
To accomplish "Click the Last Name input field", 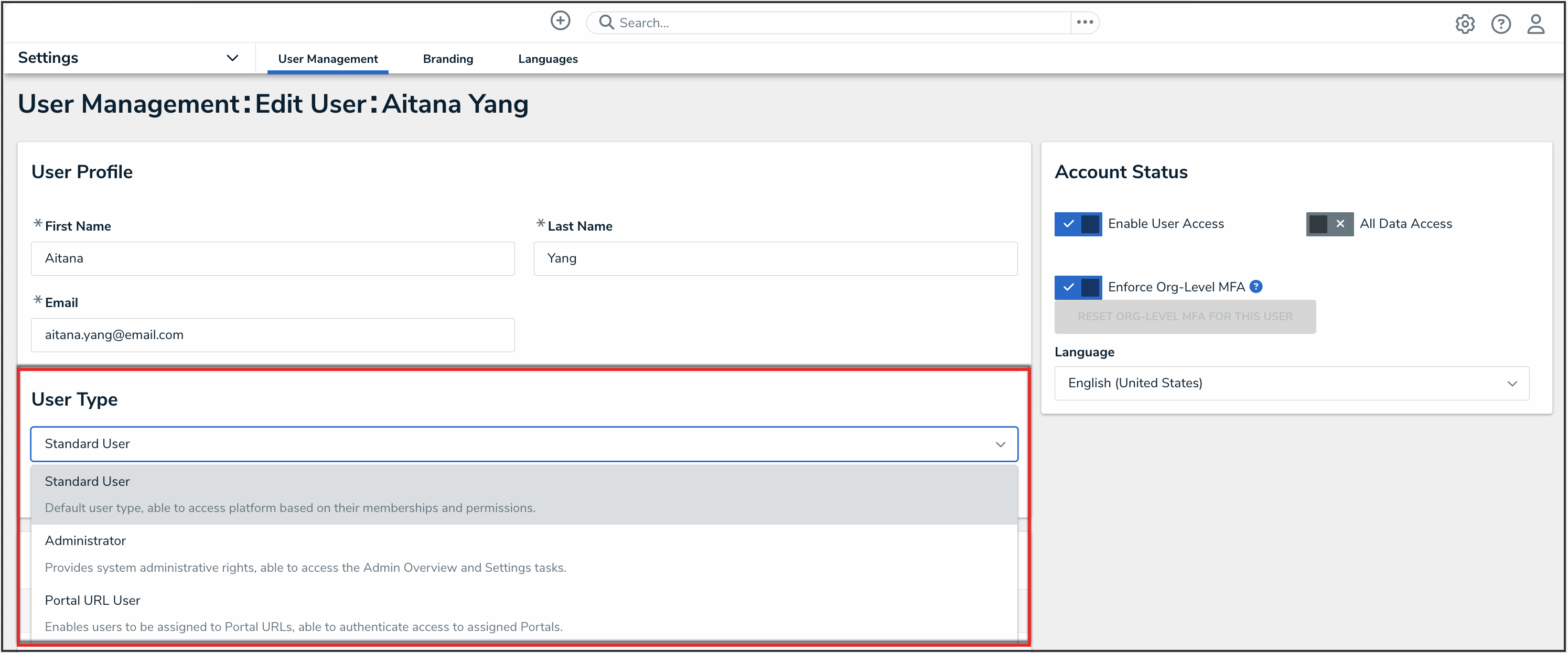I will click(x=775, y=259).
